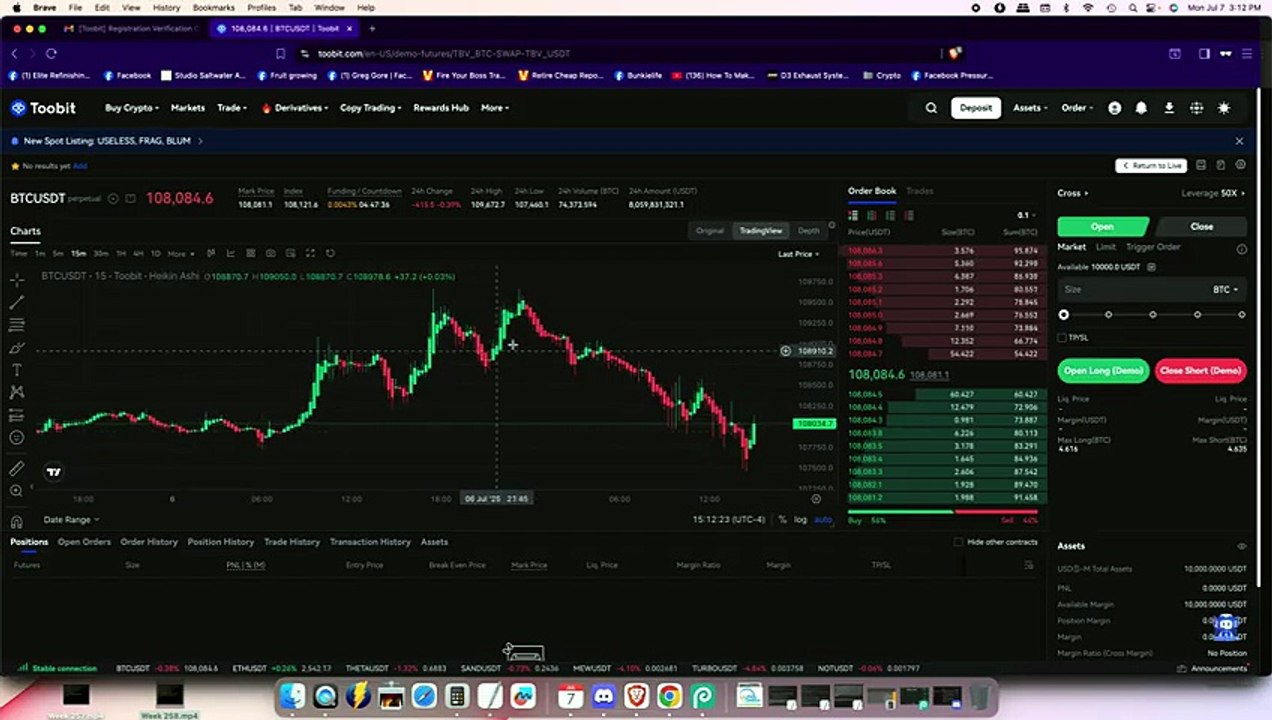Switch to the Limit order tab
The image size is (1272, 720).
click(x=1105, y=247)
